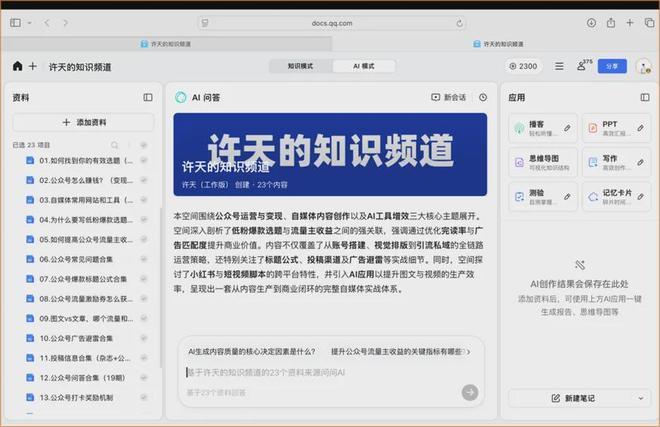Image resolution: width=660 pixels, height=427 pixels.
Task: Edit the 记忆卡片 app settings pencil
Action: pos(640,196)
